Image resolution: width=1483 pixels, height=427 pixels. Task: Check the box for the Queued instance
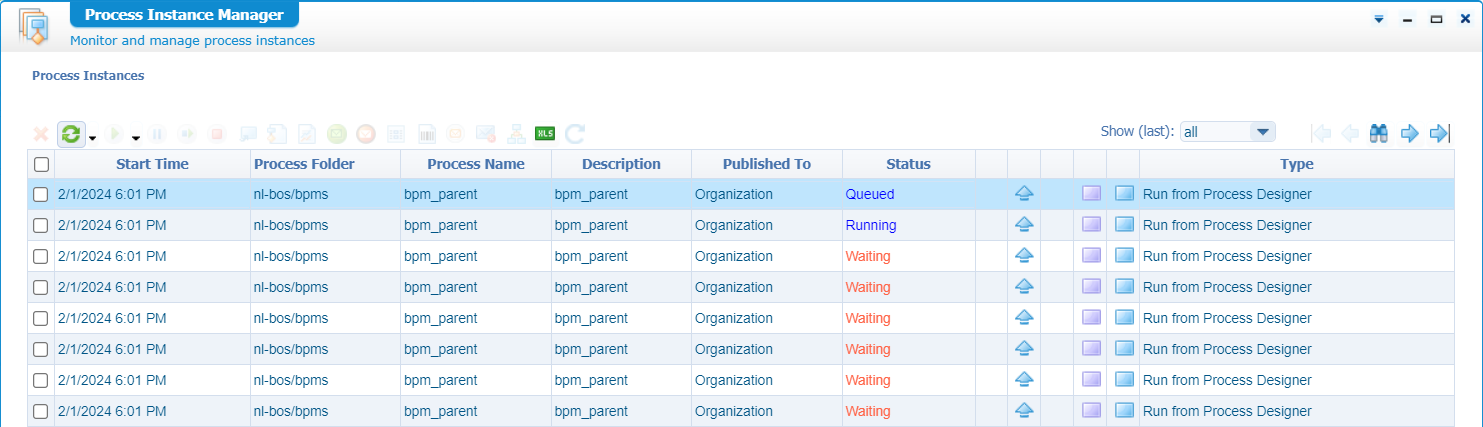click(41, 195)
